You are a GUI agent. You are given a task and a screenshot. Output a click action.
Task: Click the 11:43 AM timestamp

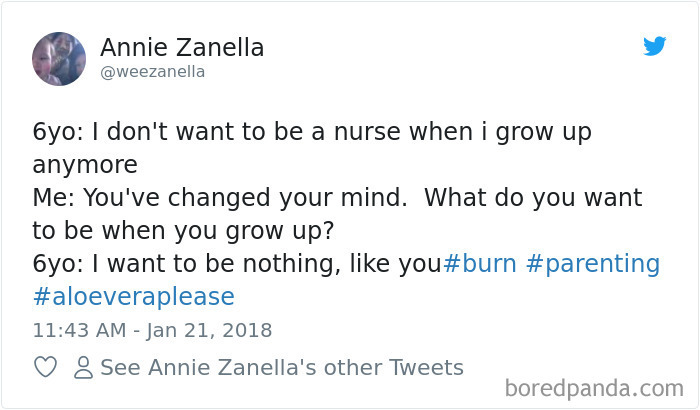point(79,330)
